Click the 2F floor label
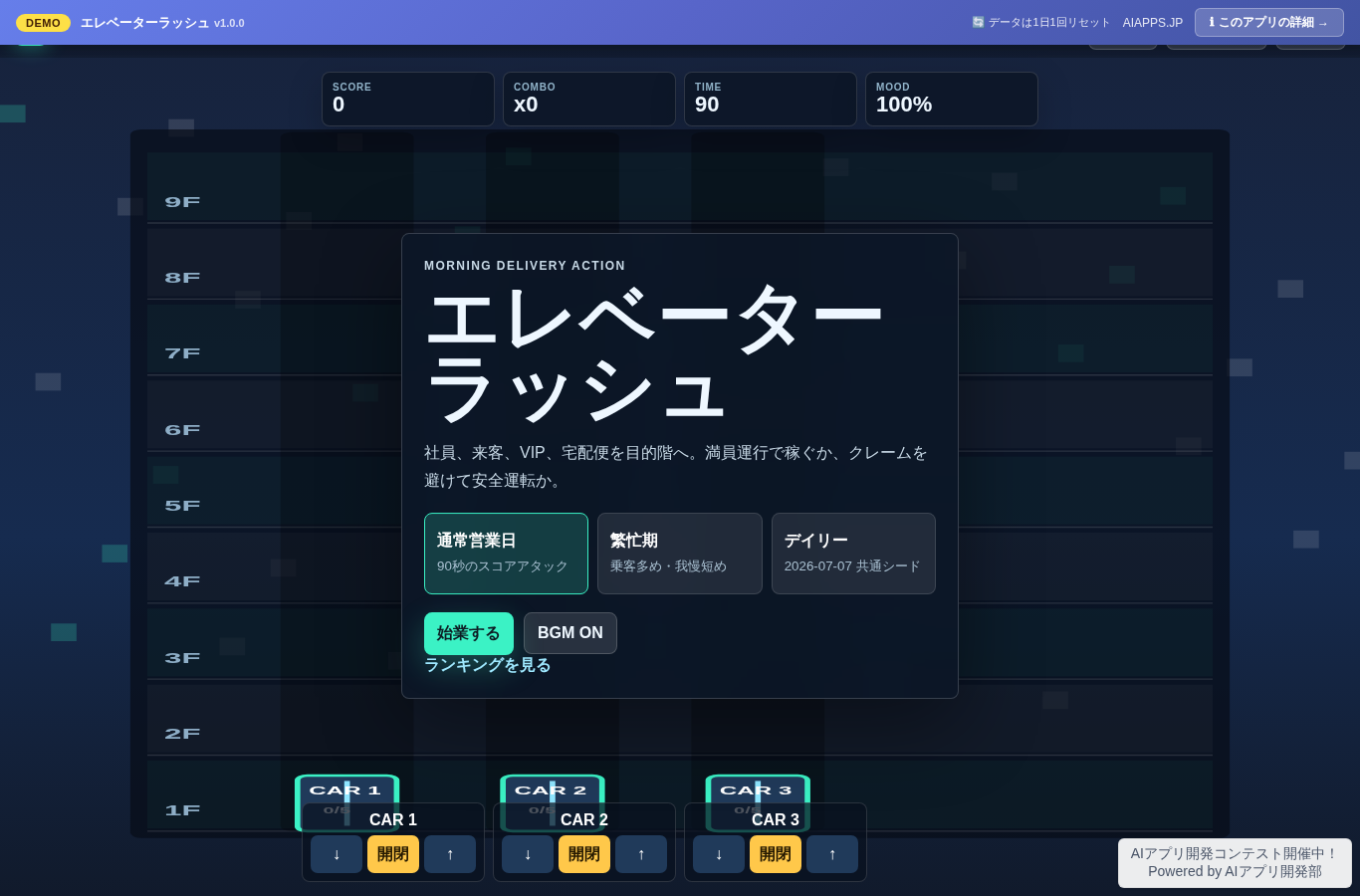Viewport: 1360px width, 896px height. [182, 734]
